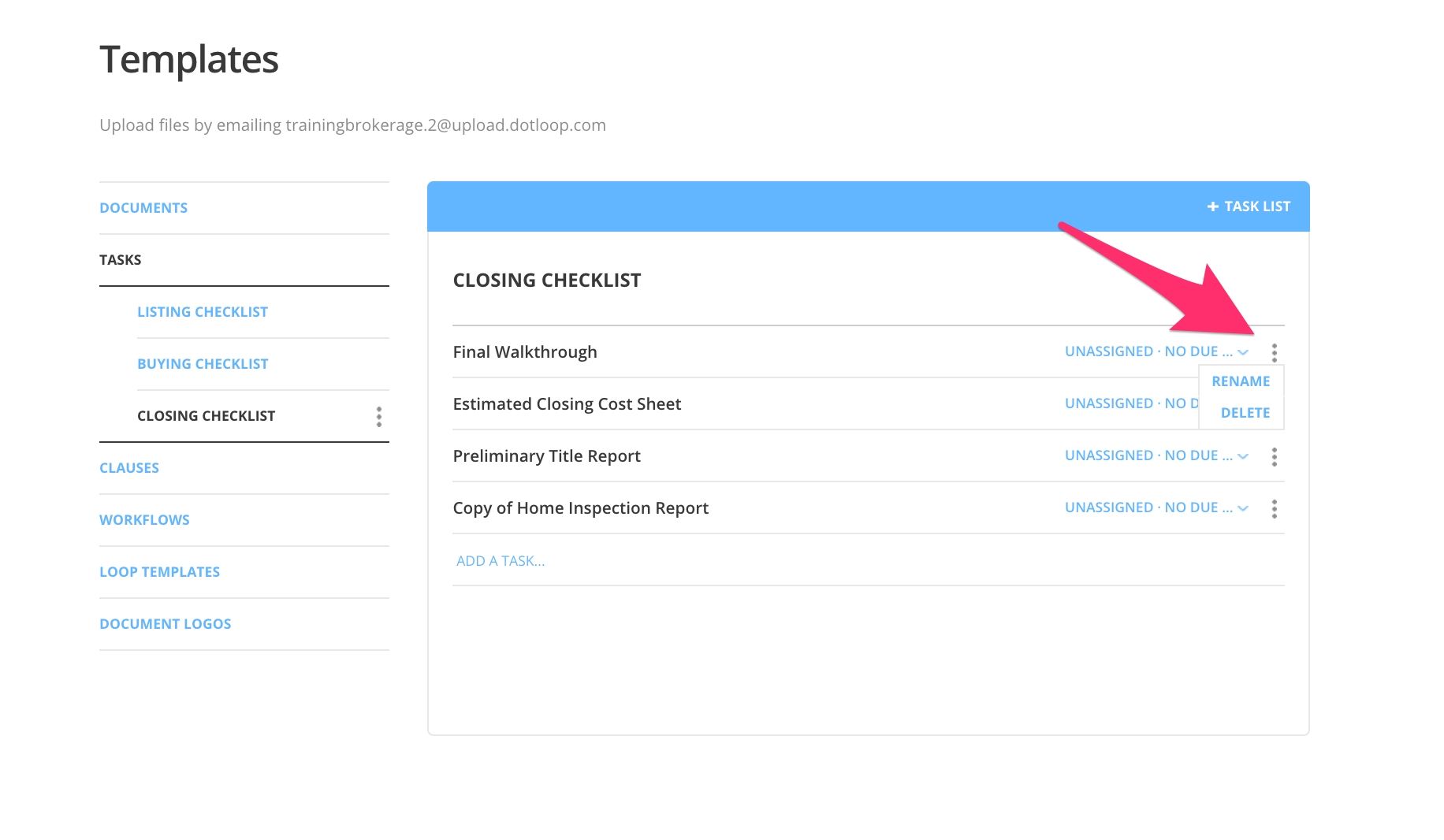The image size is (1444, 840).
Task: Open the LOOP TEMPLATES section
Action: (159, 571)
